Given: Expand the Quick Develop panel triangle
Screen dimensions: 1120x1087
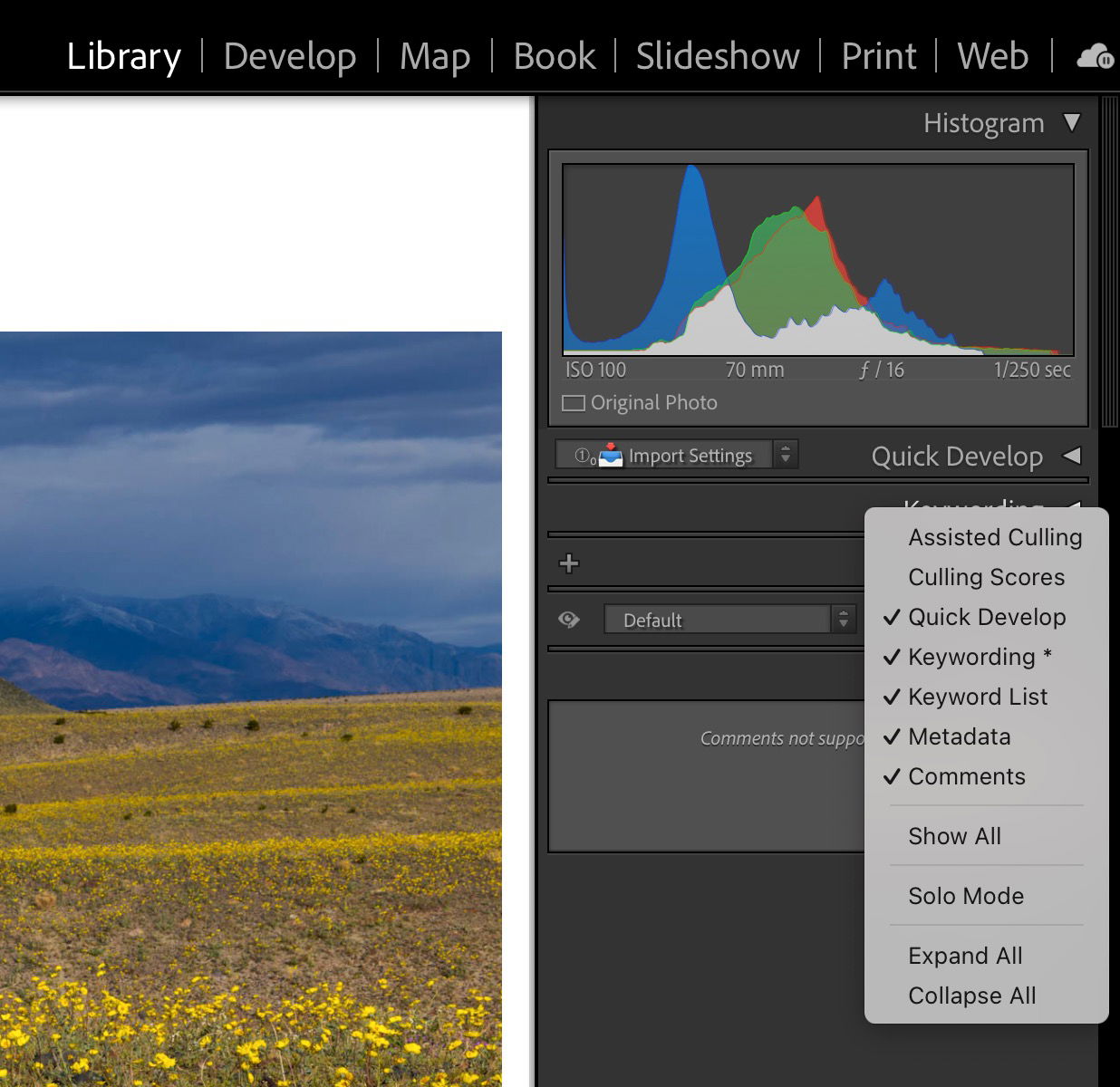Looking at the screenshot, I should 1072,456.
